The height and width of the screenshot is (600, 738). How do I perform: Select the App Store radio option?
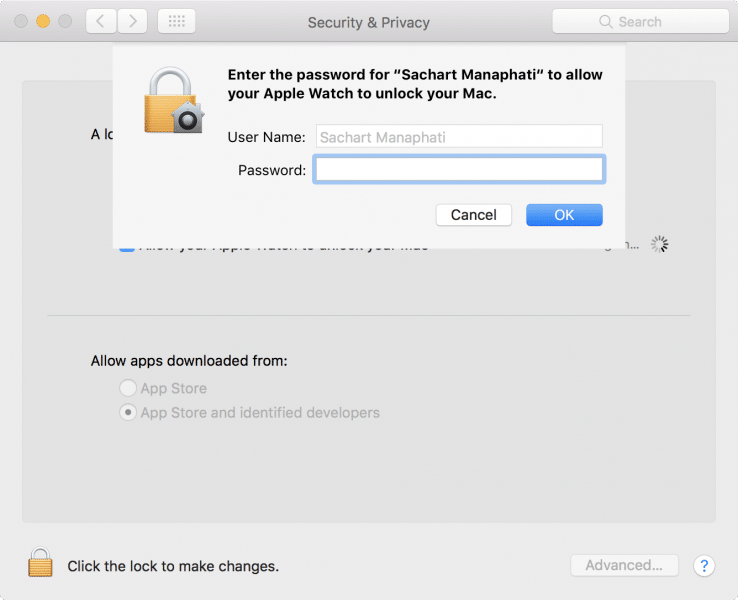point(128,388)
